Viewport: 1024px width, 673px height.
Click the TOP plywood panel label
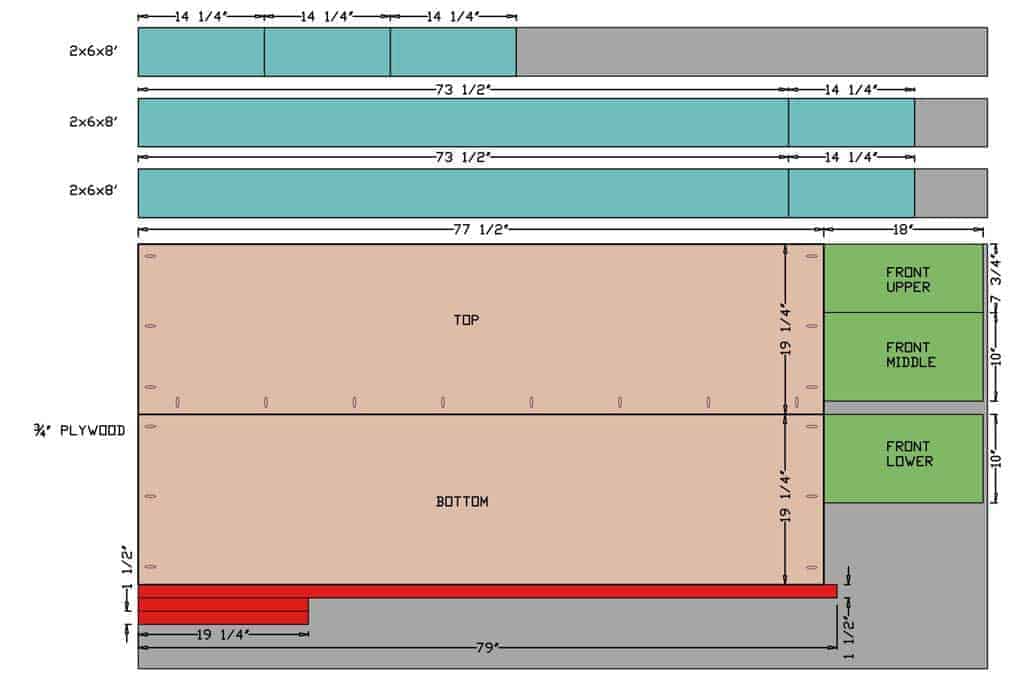[466, 320]
